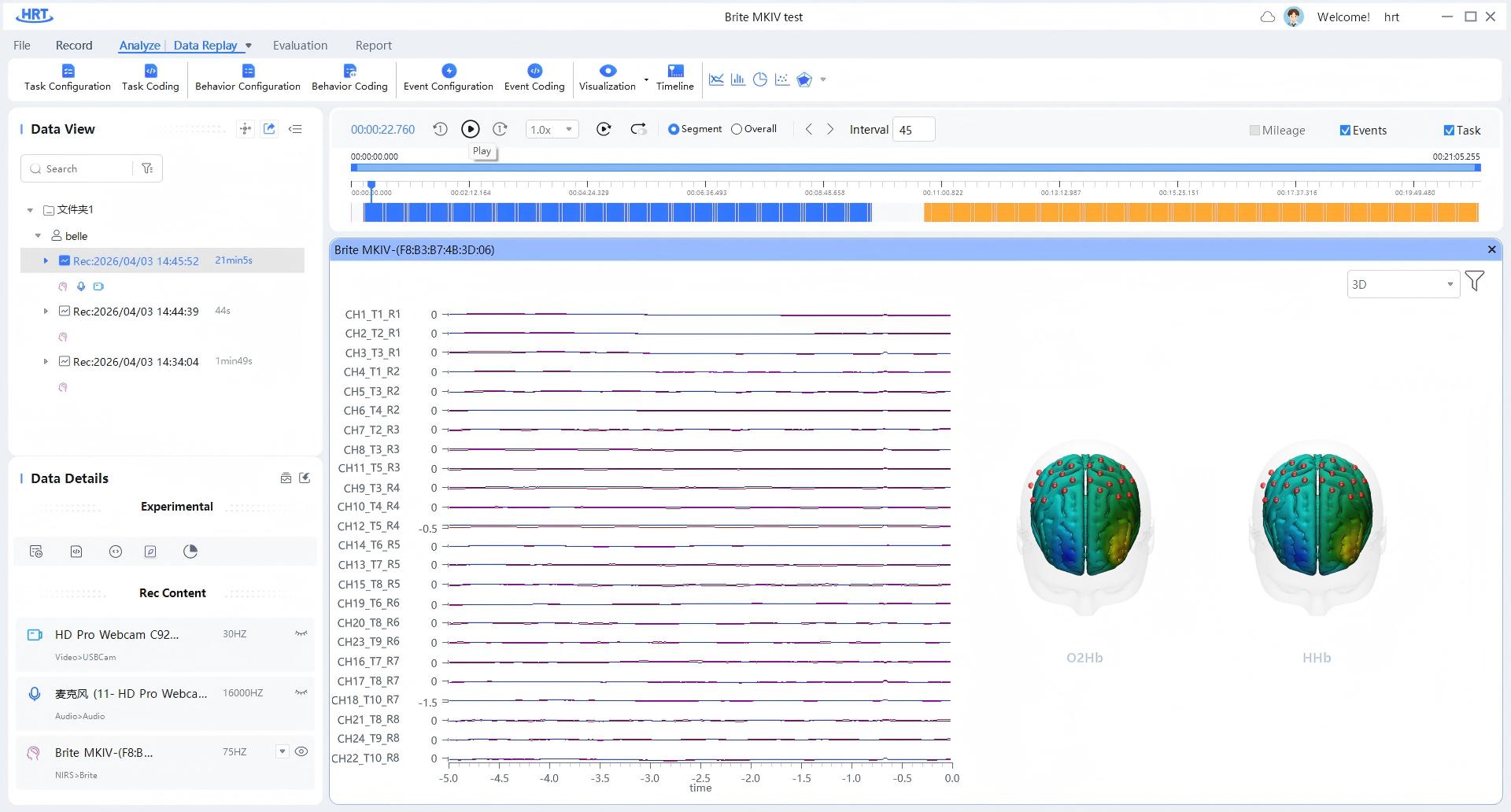Open the 1.0x playback speed dropdown
The height and width of the screenshot is (812, 1511).
click(552, 130)
